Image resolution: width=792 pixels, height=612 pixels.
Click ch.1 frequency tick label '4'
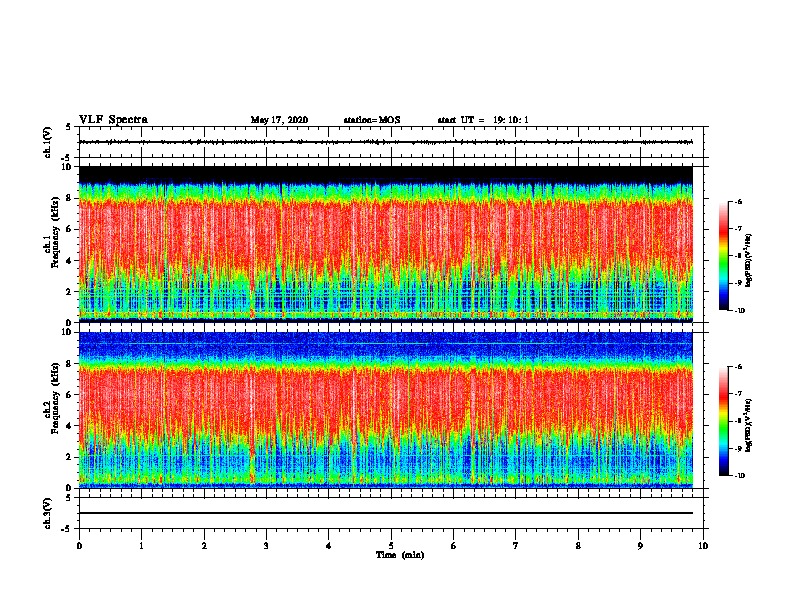tap(69, 261)
